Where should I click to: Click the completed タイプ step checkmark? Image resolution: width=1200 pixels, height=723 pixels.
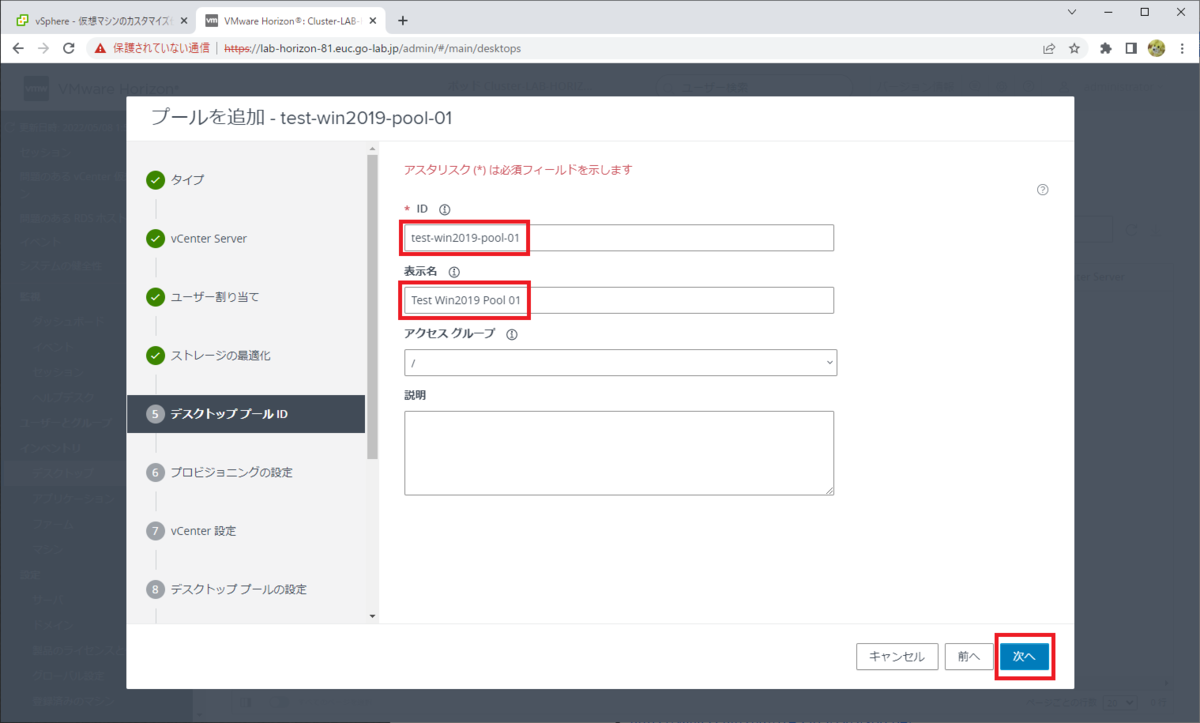click(155, 180)
